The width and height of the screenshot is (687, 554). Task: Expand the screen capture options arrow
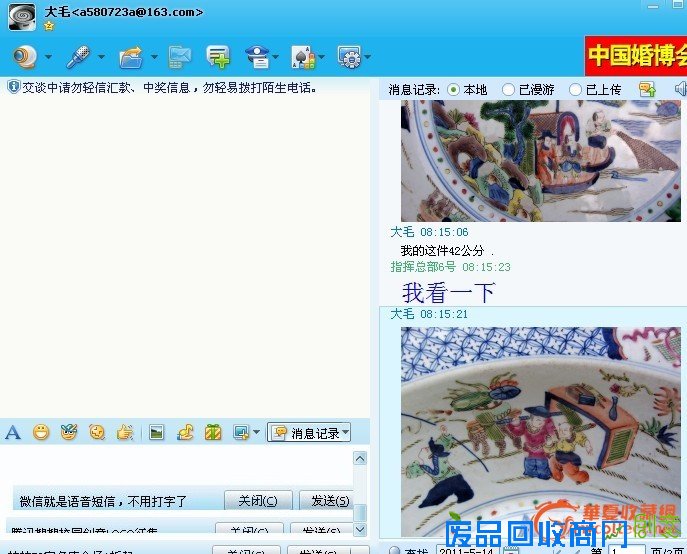tap(257, 433)
